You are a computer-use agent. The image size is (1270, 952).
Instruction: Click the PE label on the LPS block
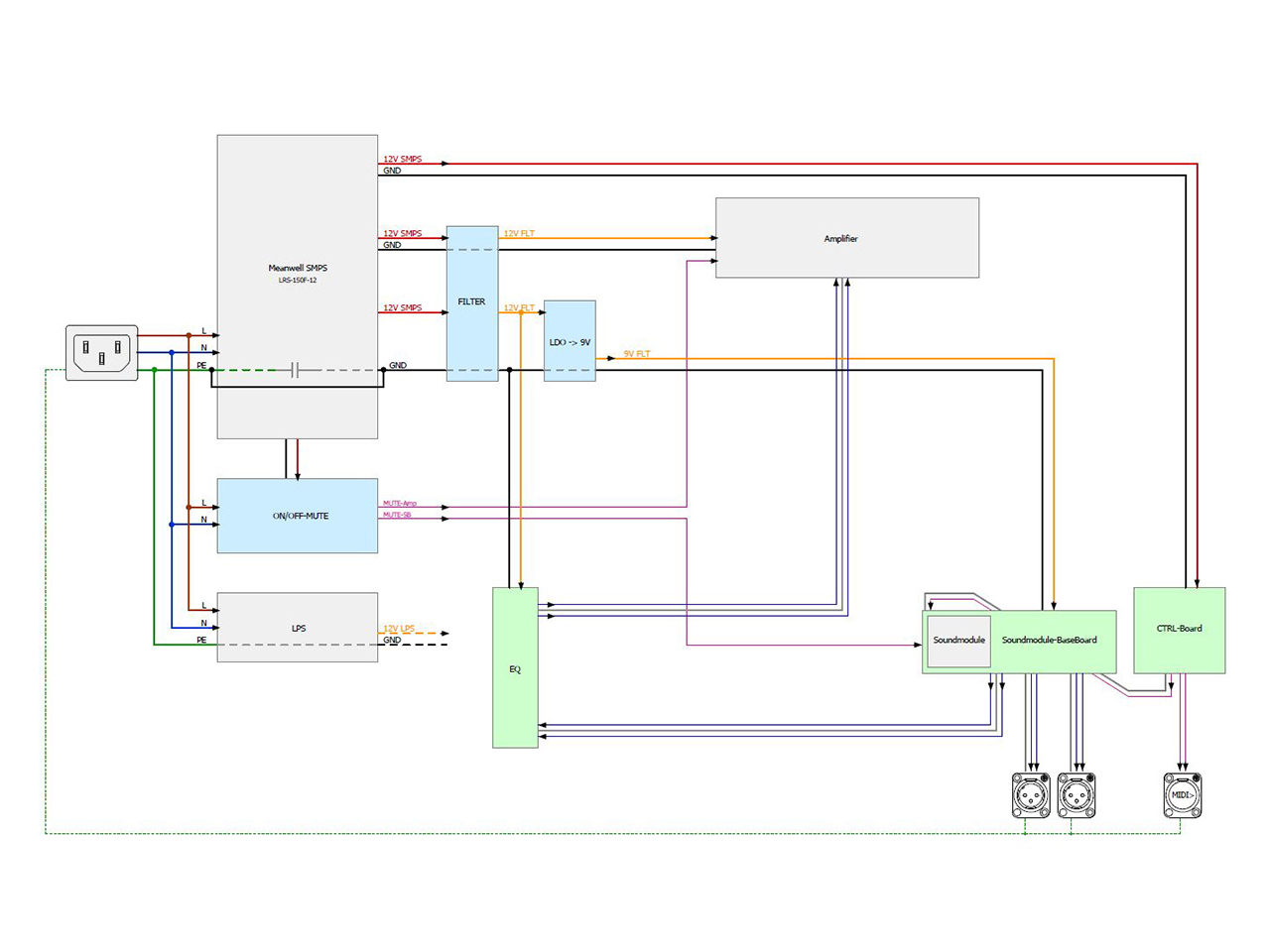[x=201, y=641]
